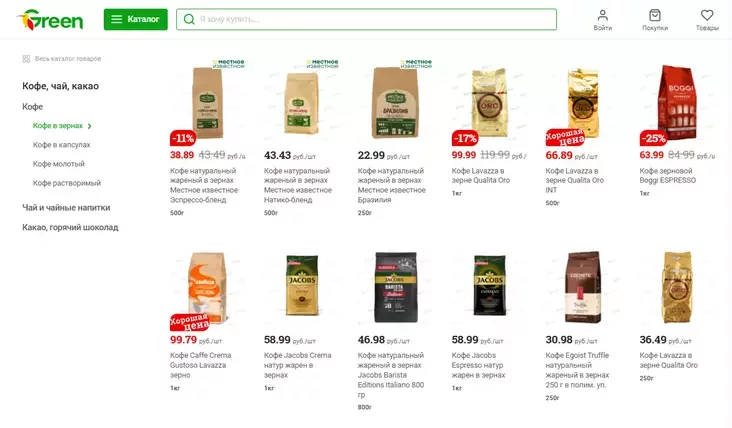The height and width of the screenshot is (428, 732).
Task: Click the Jacobs Barista Italiano package image
Action: click(395, 287)
